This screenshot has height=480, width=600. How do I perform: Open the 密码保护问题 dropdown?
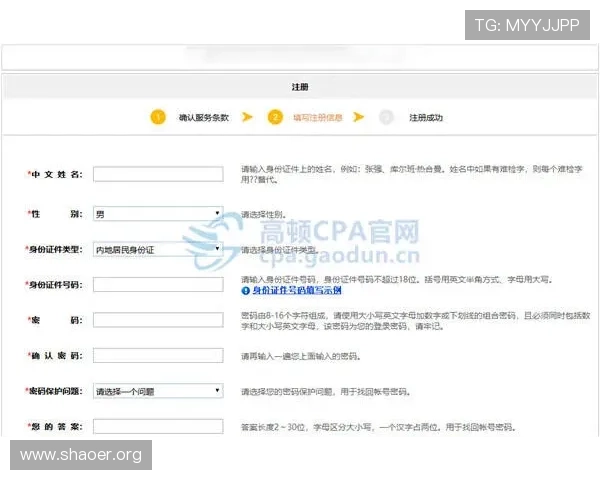click(158, 391)
